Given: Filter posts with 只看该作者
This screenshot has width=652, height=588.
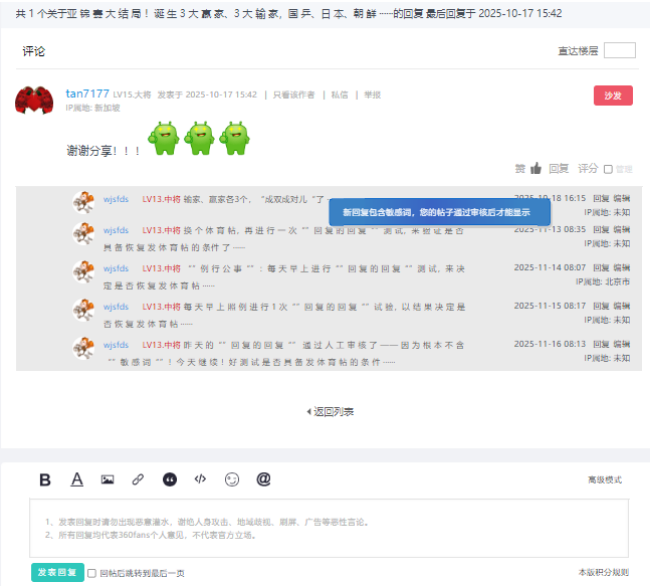Looking at the screenshot, I should (x=294, y=95).
